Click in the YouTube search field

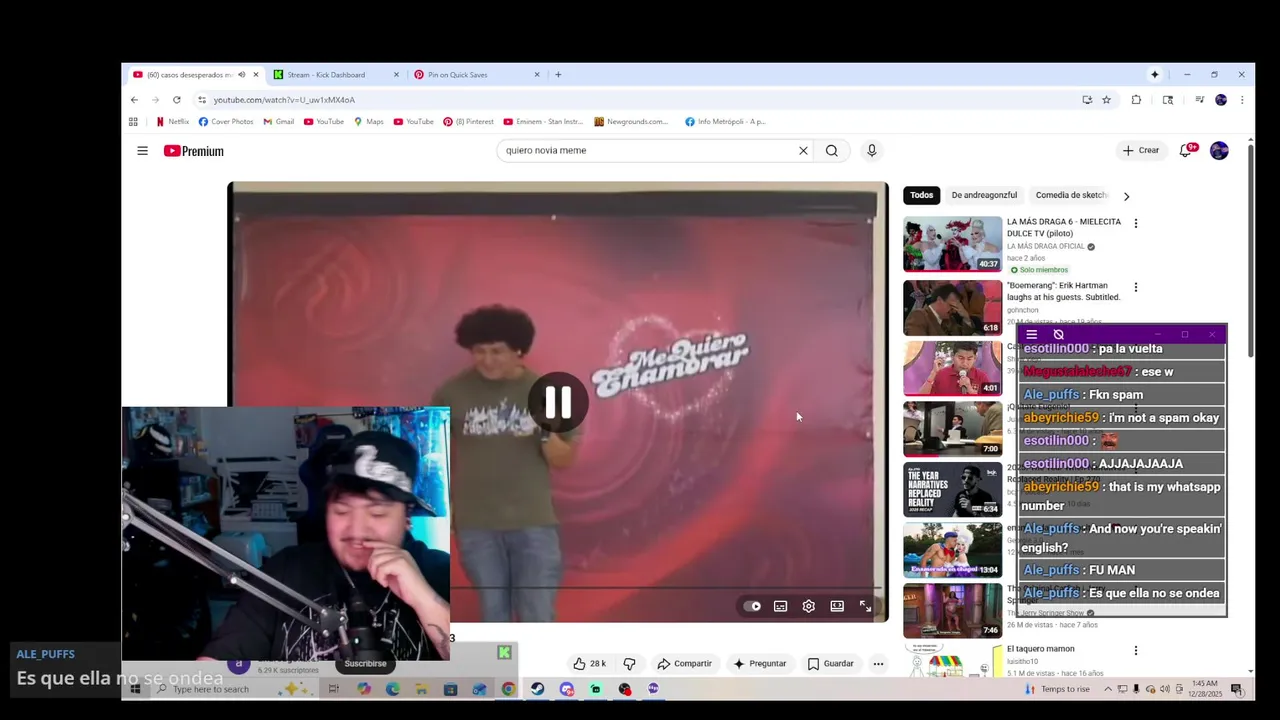(x=648, y=151)
